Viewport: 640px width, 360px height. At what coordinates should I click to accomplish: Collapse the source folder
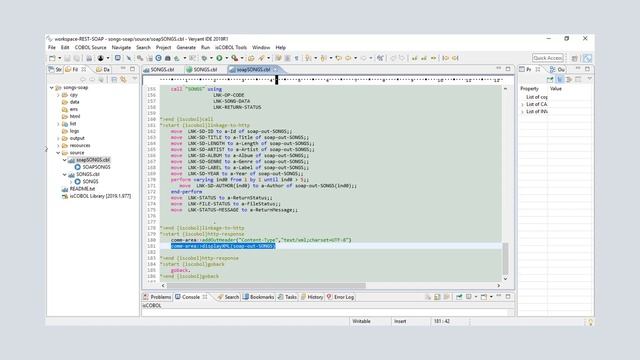(58, 153)
